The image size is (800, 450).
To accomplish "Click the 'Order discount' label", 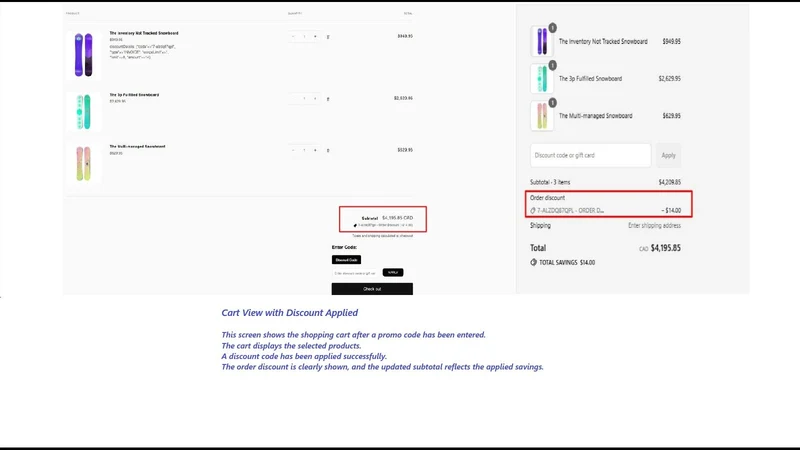I will [547, 197].
